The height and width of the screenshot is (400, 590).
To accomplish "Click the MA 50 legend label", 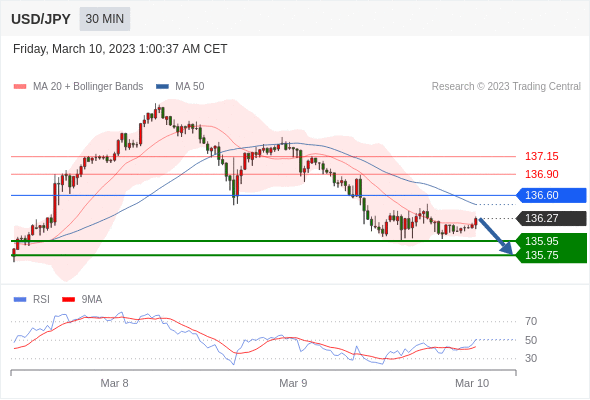I will 190,87.
